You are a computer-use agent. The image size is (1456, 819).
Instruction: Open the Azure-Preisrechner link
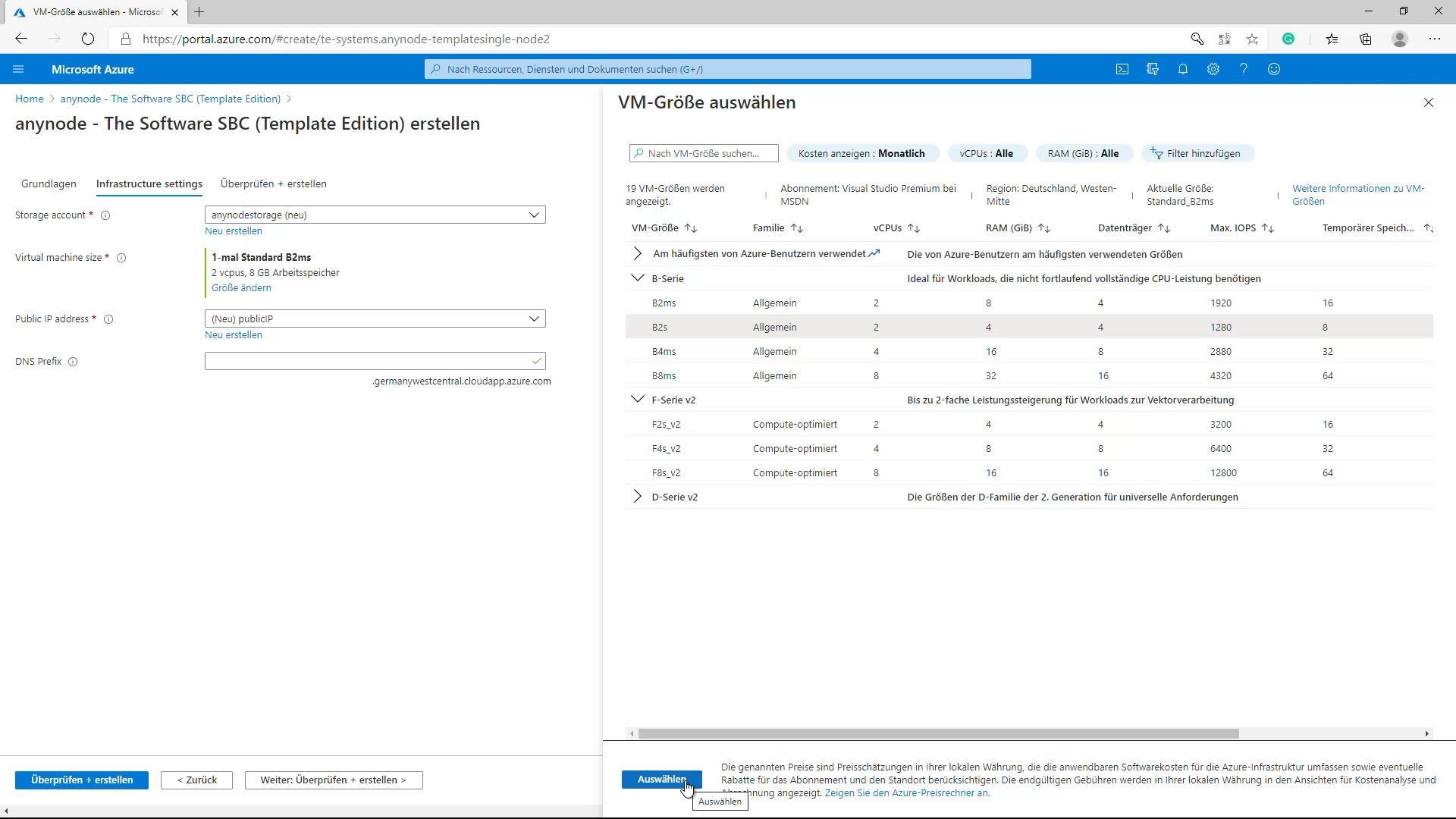907,793
